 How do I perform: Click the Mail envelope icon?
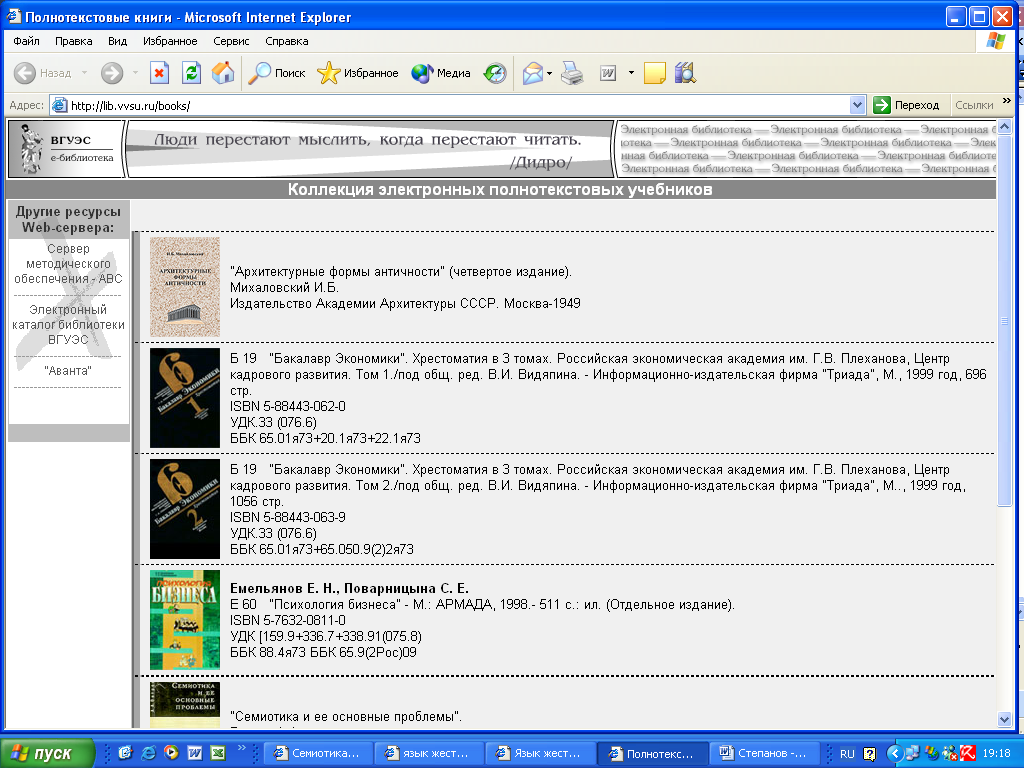(x=533, y=73)
